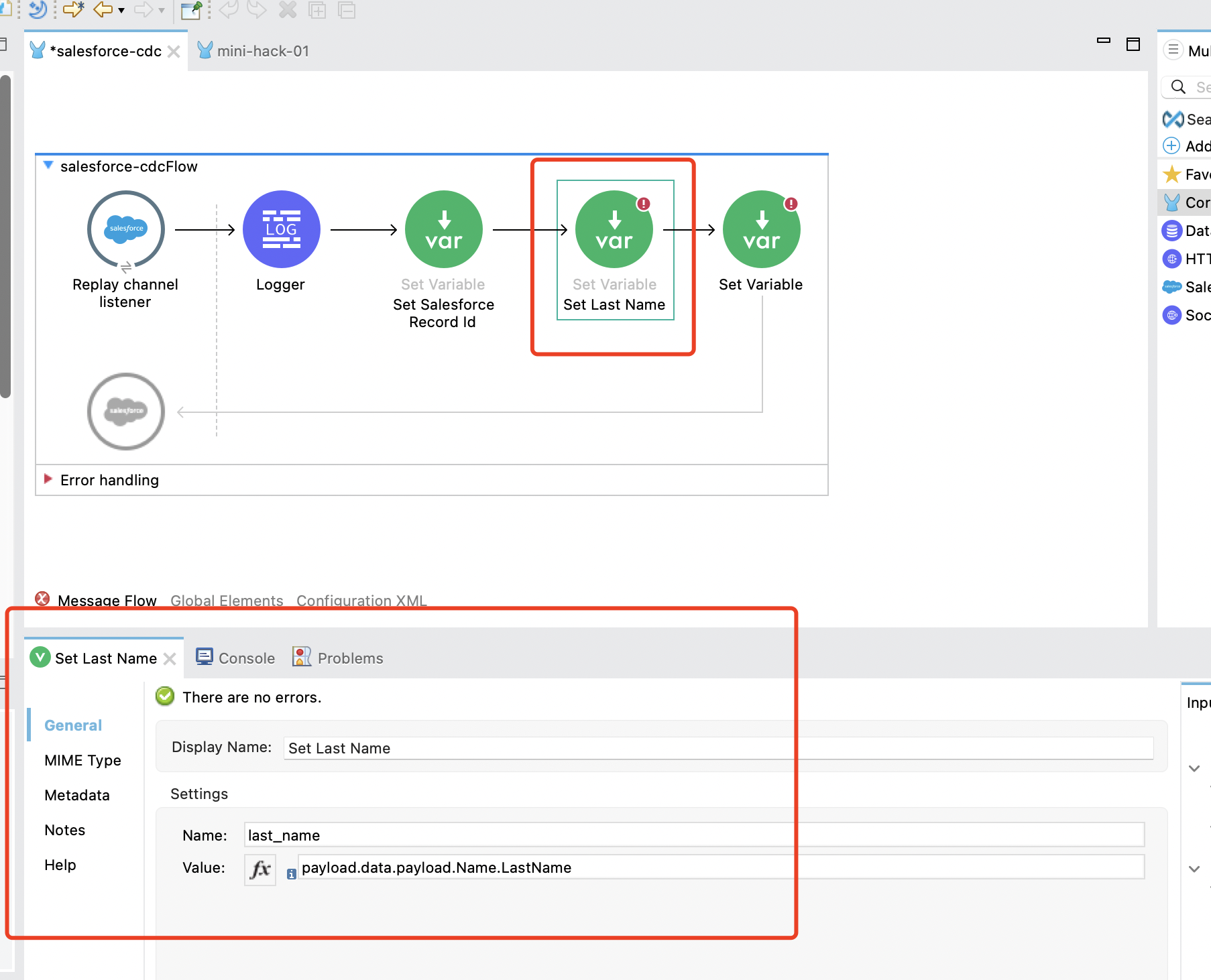Click the palette search magnifier icon
Screen dimensions: 1211x980
(1178, 87)
